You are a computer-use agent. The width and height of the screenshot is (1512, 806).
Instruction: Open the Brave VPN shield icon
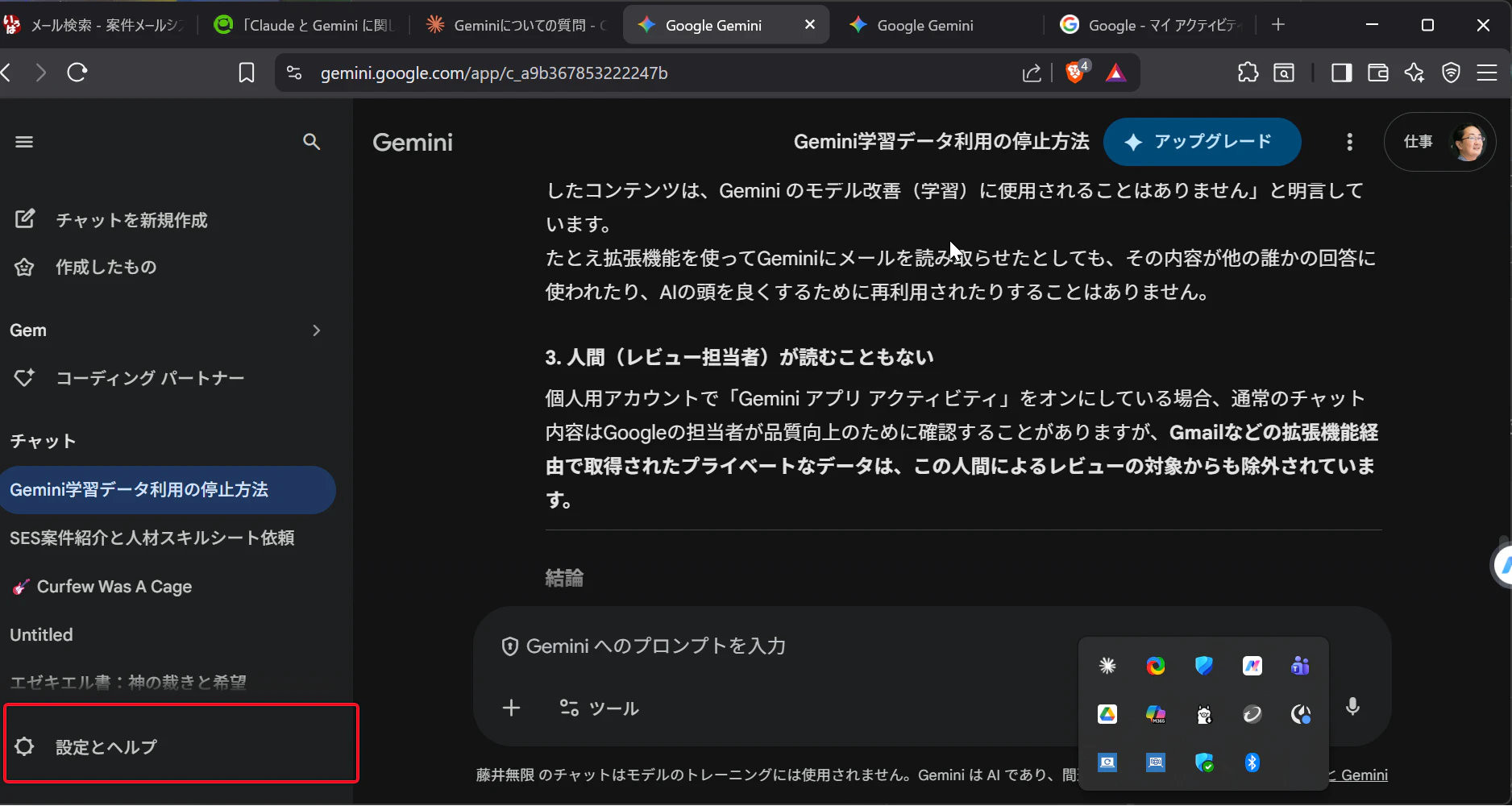(x=1451, y=73)
